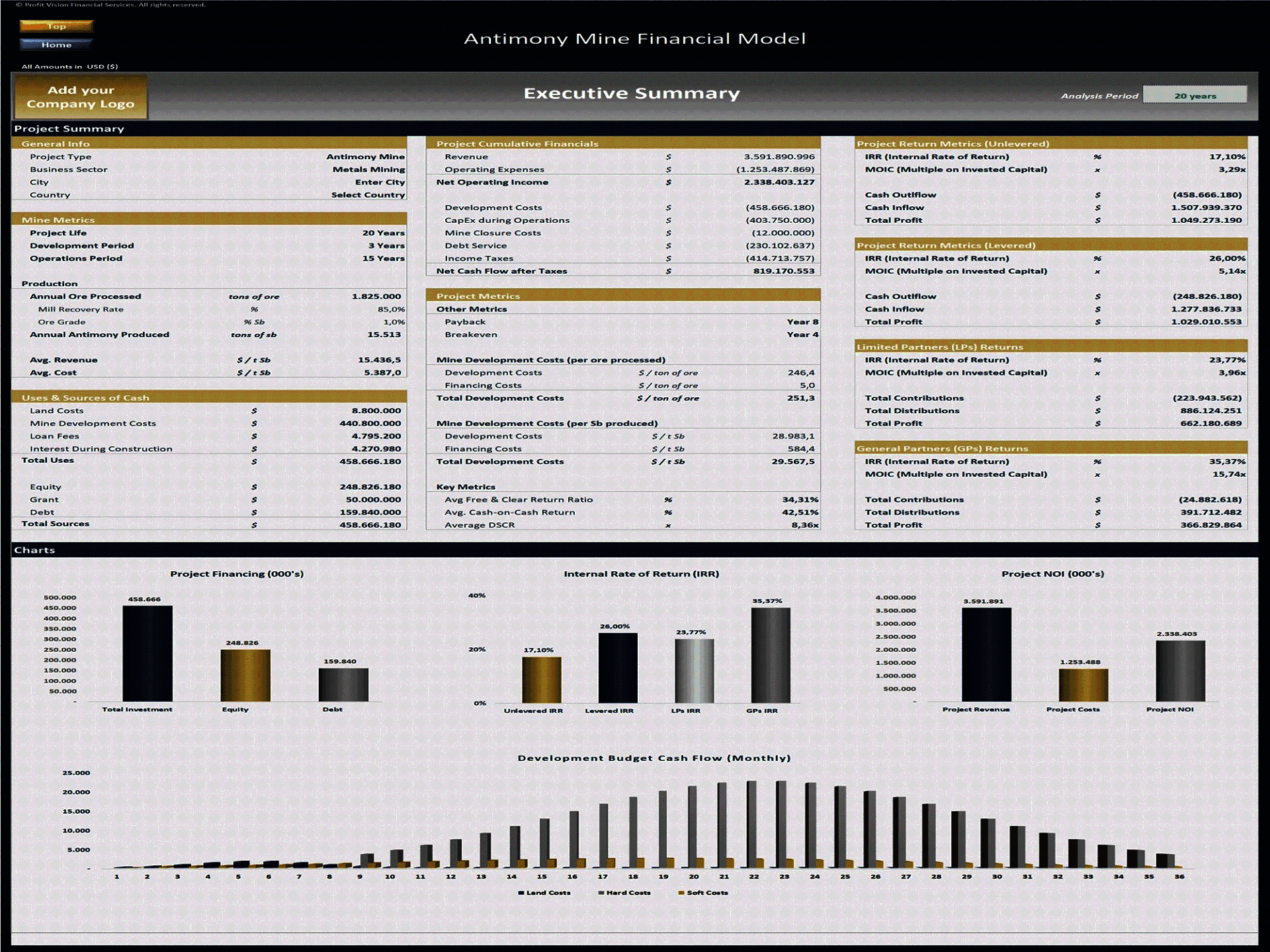Viewport: 1270px width, 952px height.
Task: Select Annual Antimony Produced value 15.513
Action: [x=384, y=335]
